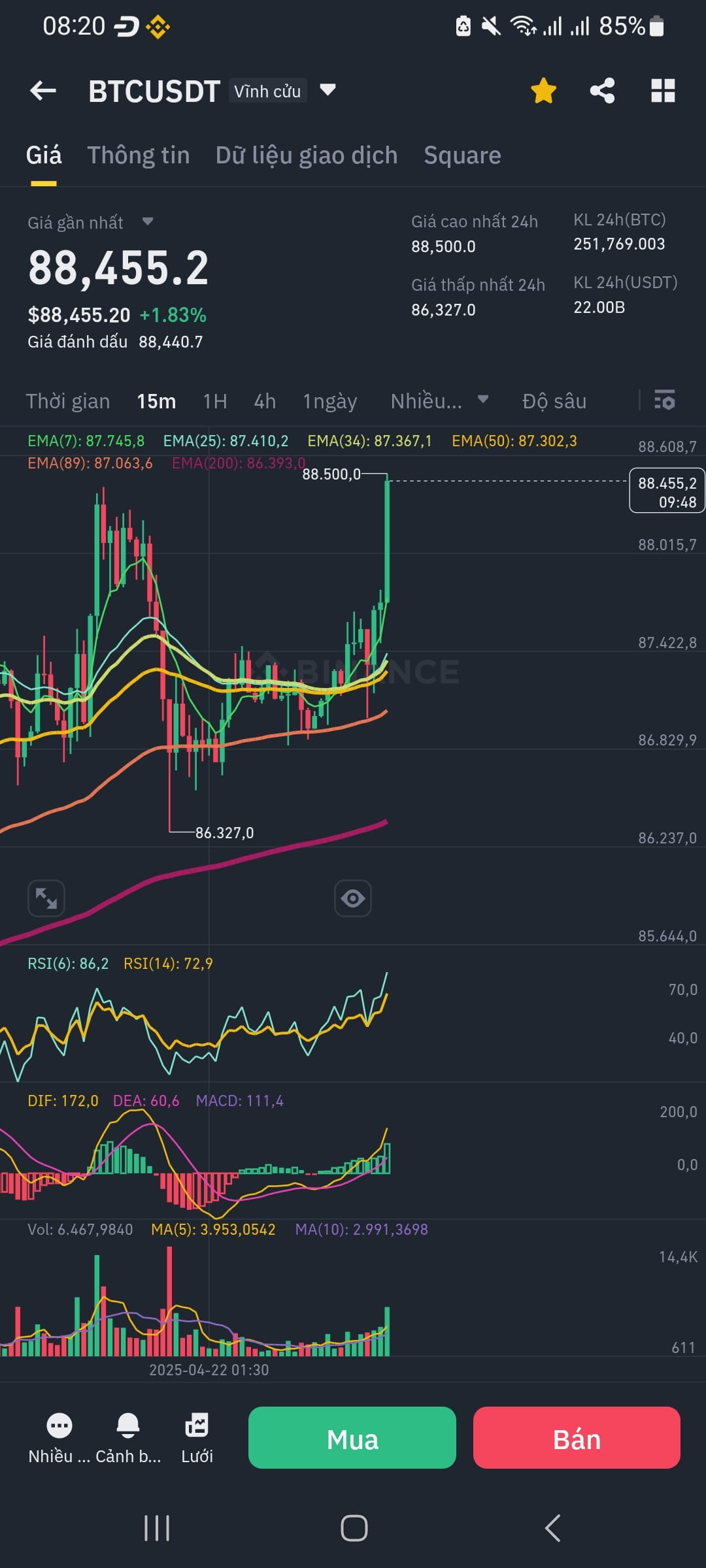Screen dimensions: 706x1568
Task: Tap the MACD: 111,4 label
Action: 240,1101
